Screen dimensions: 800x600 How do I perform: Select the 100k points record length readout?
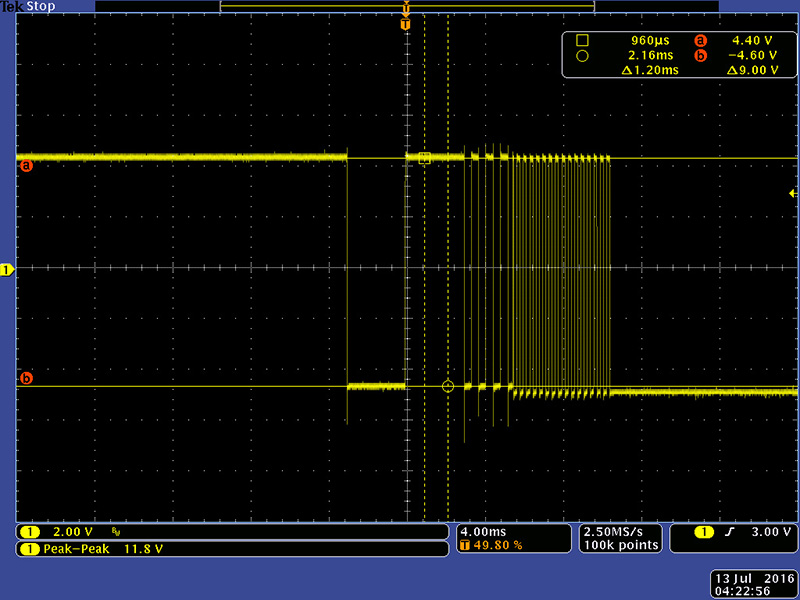tap(620, 545)
